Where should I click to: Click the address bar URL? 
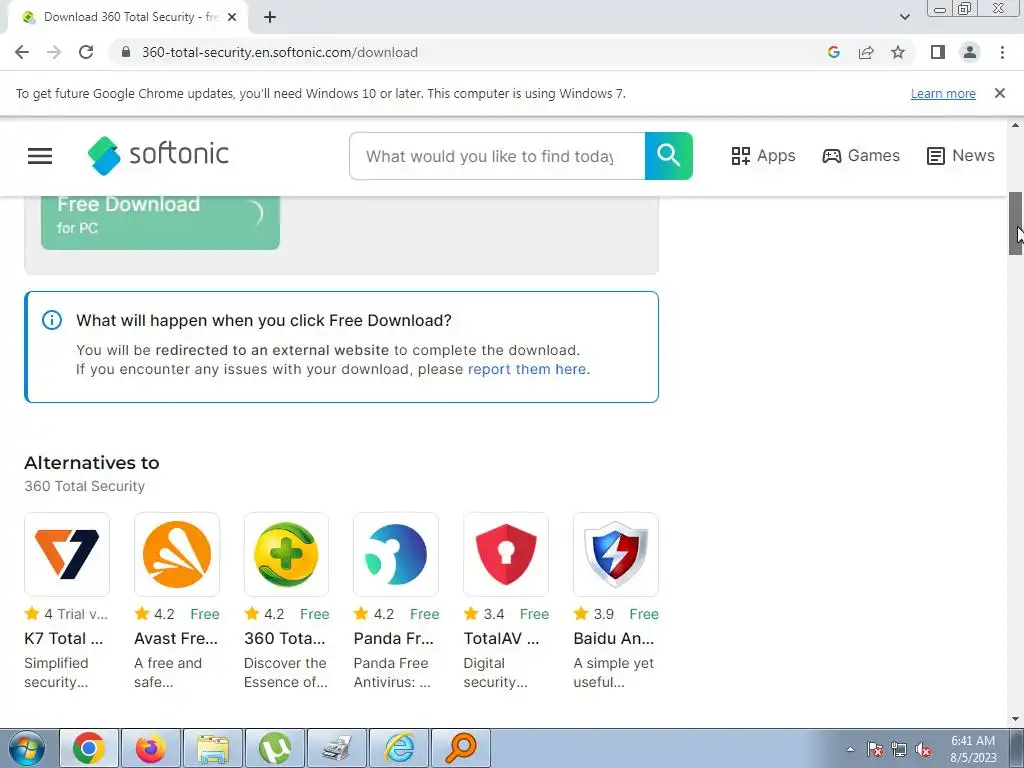[280, 52]
